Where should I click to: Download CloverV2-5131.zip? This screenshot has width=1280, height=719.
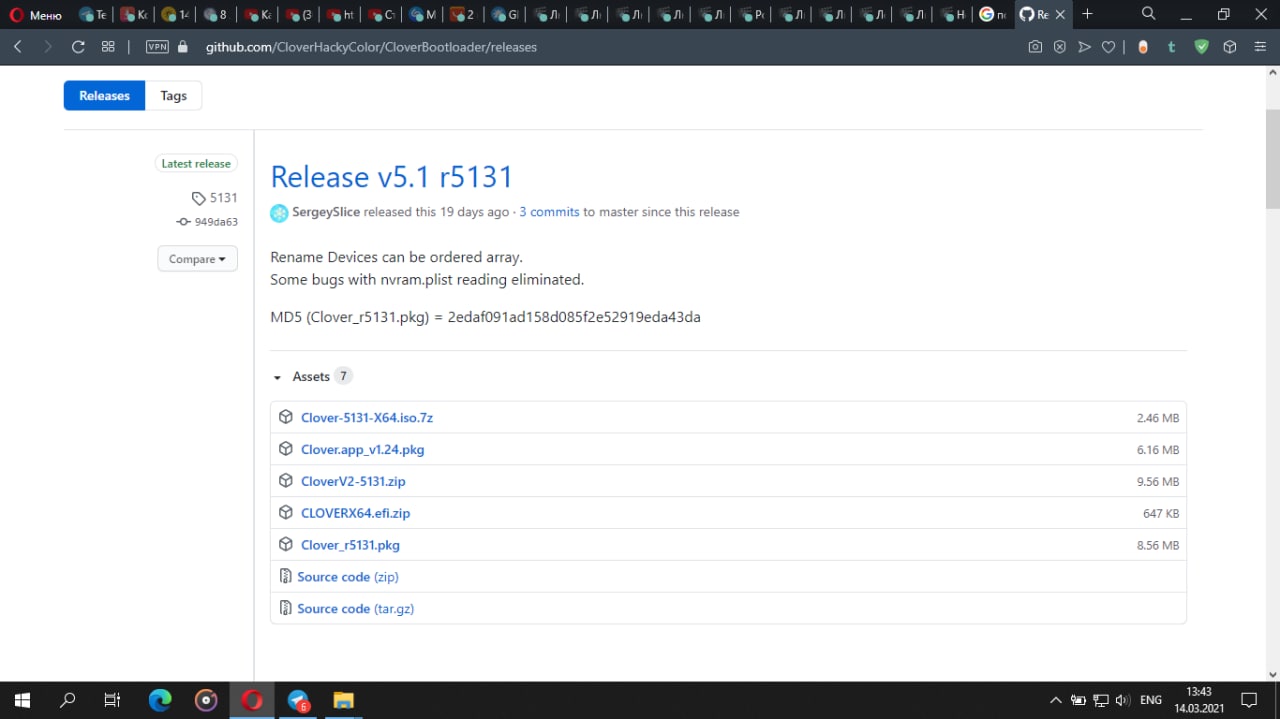[353, 481]
